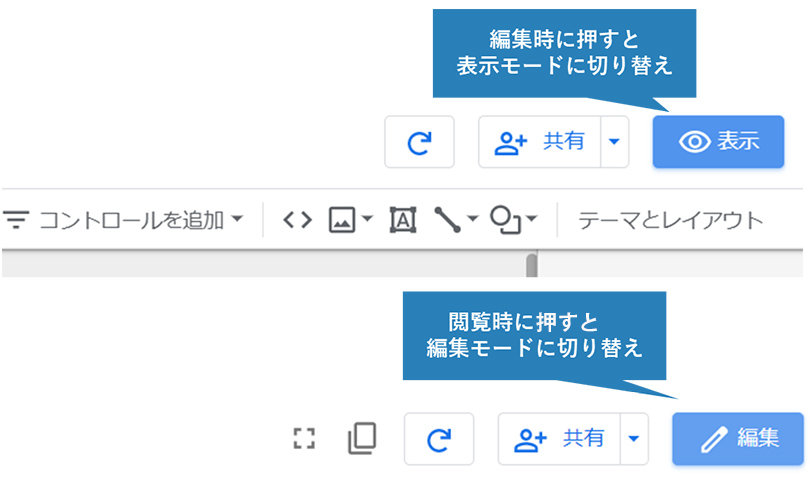Screen dimensions: 810x480
Task: Select the text box tool icon
Action: (x=403, y=220)
